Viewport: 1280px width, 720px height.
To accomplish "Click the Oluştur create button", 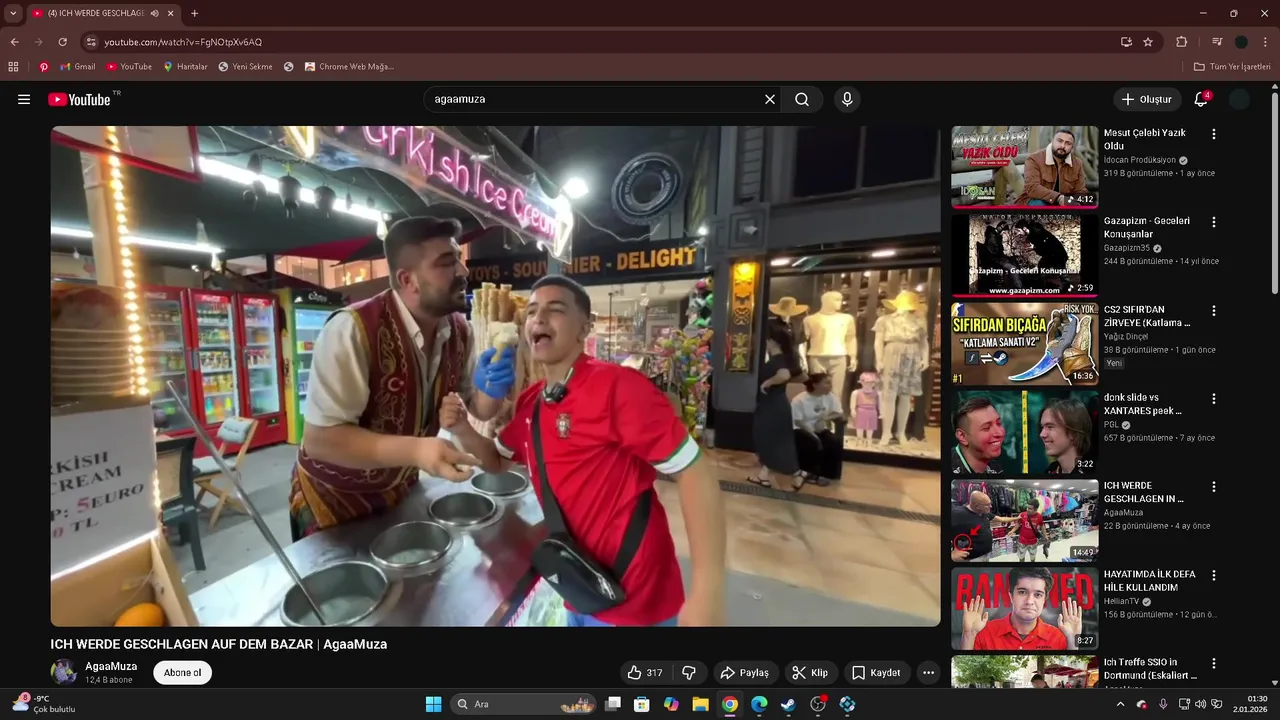I will coord(1147,99).
